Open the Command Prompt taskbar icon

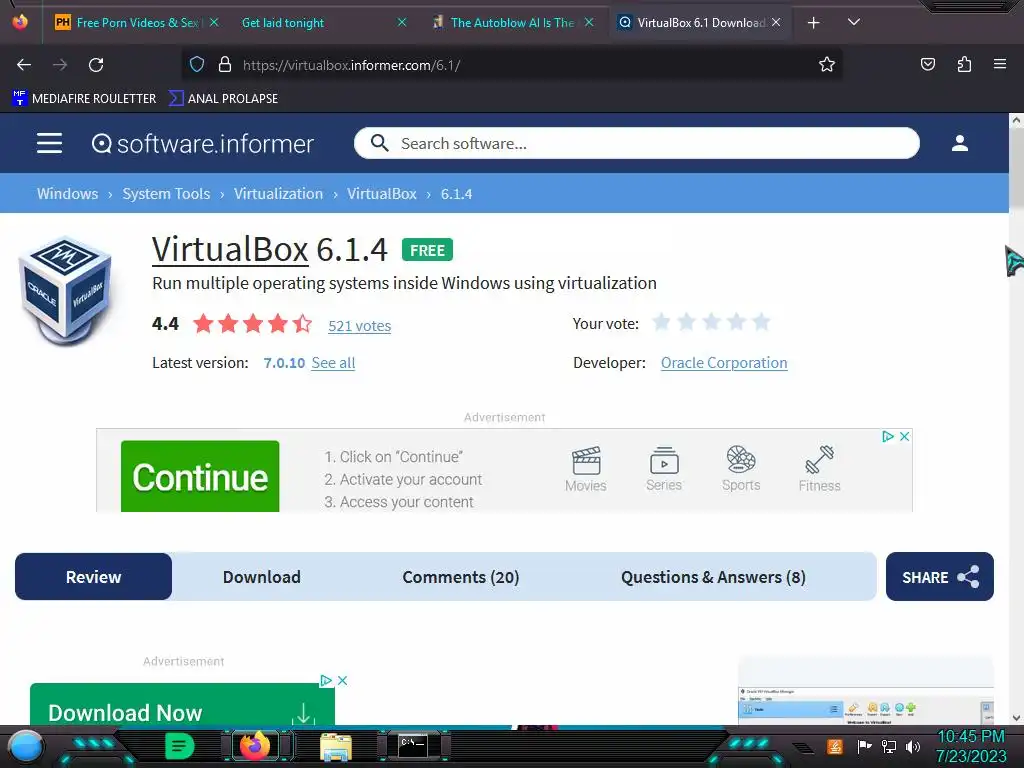pos(413,746)
